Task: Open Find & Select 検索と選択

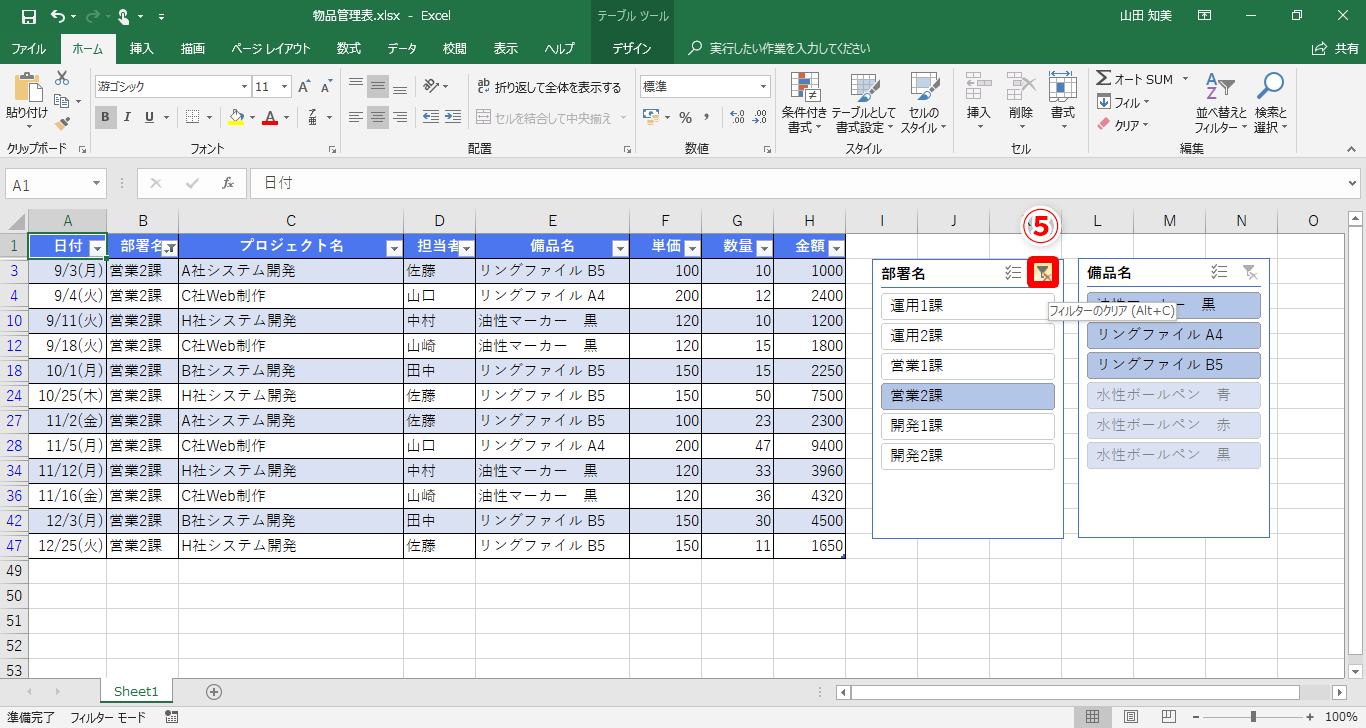Action: click(x=1270, y=102)
